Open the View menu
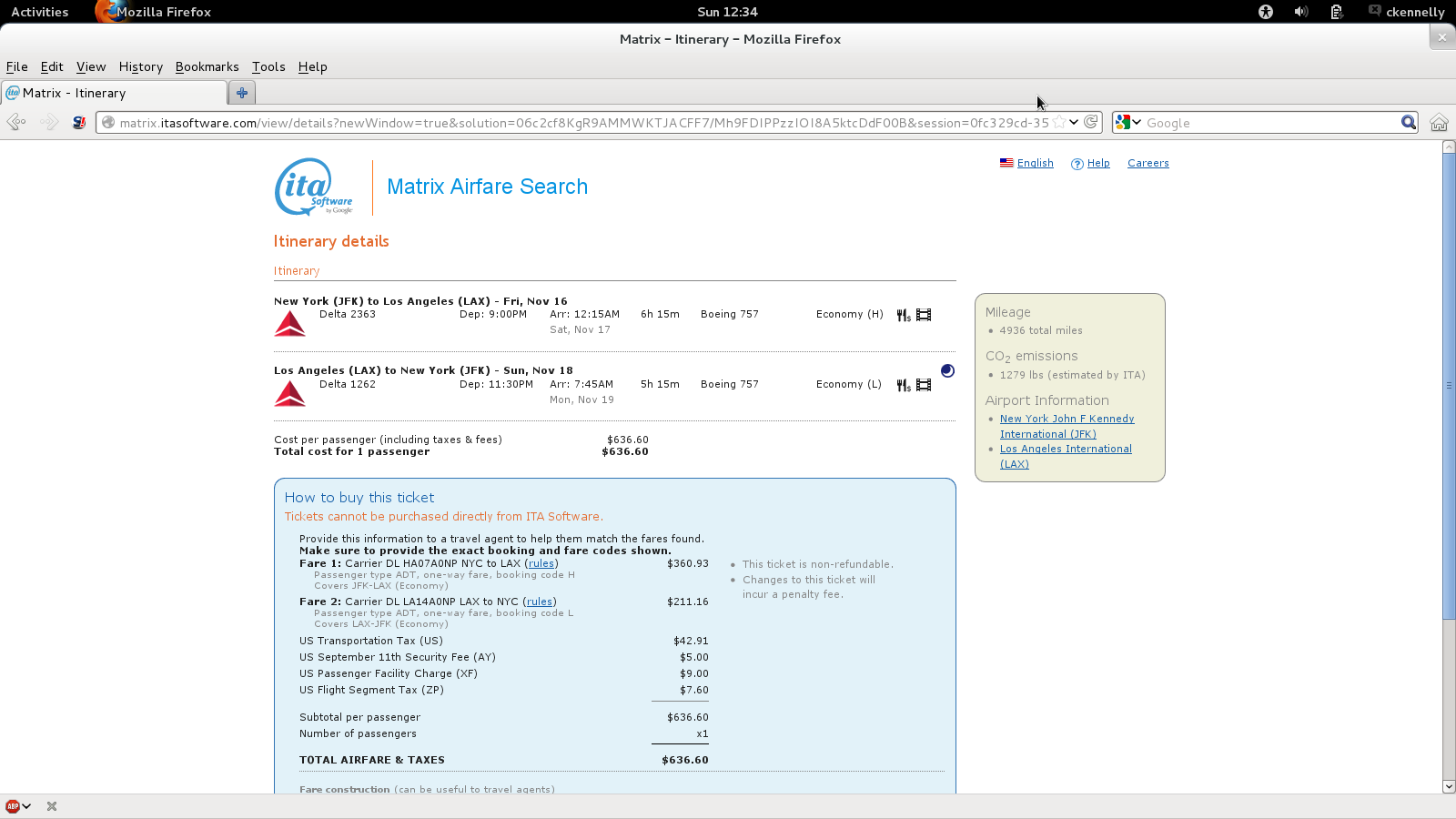Image resolution: width=1456 pixels, height=819 pixels. pyautogui.click(x=91, y=66)
